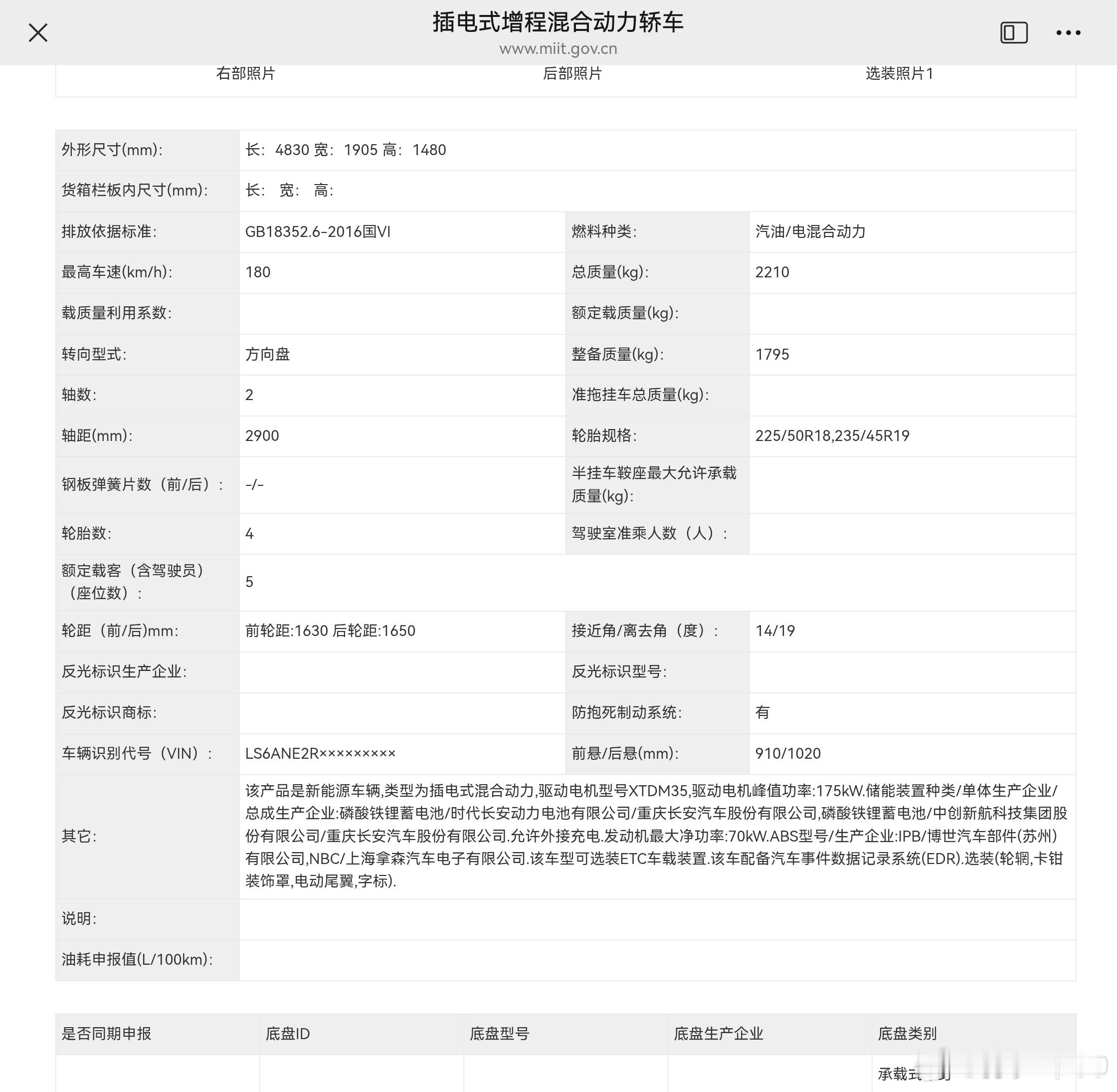This screenshot has height=1092, width=1117.
Task: Click the overhang value 910/1020
Action: tap(788, 754)
